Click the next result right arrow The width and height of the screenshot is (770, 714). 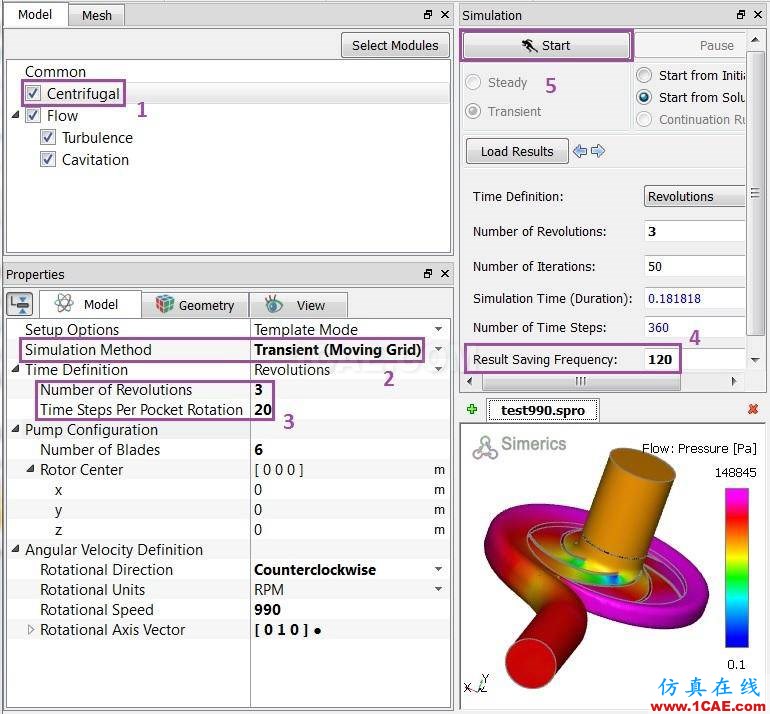(598, 151)
